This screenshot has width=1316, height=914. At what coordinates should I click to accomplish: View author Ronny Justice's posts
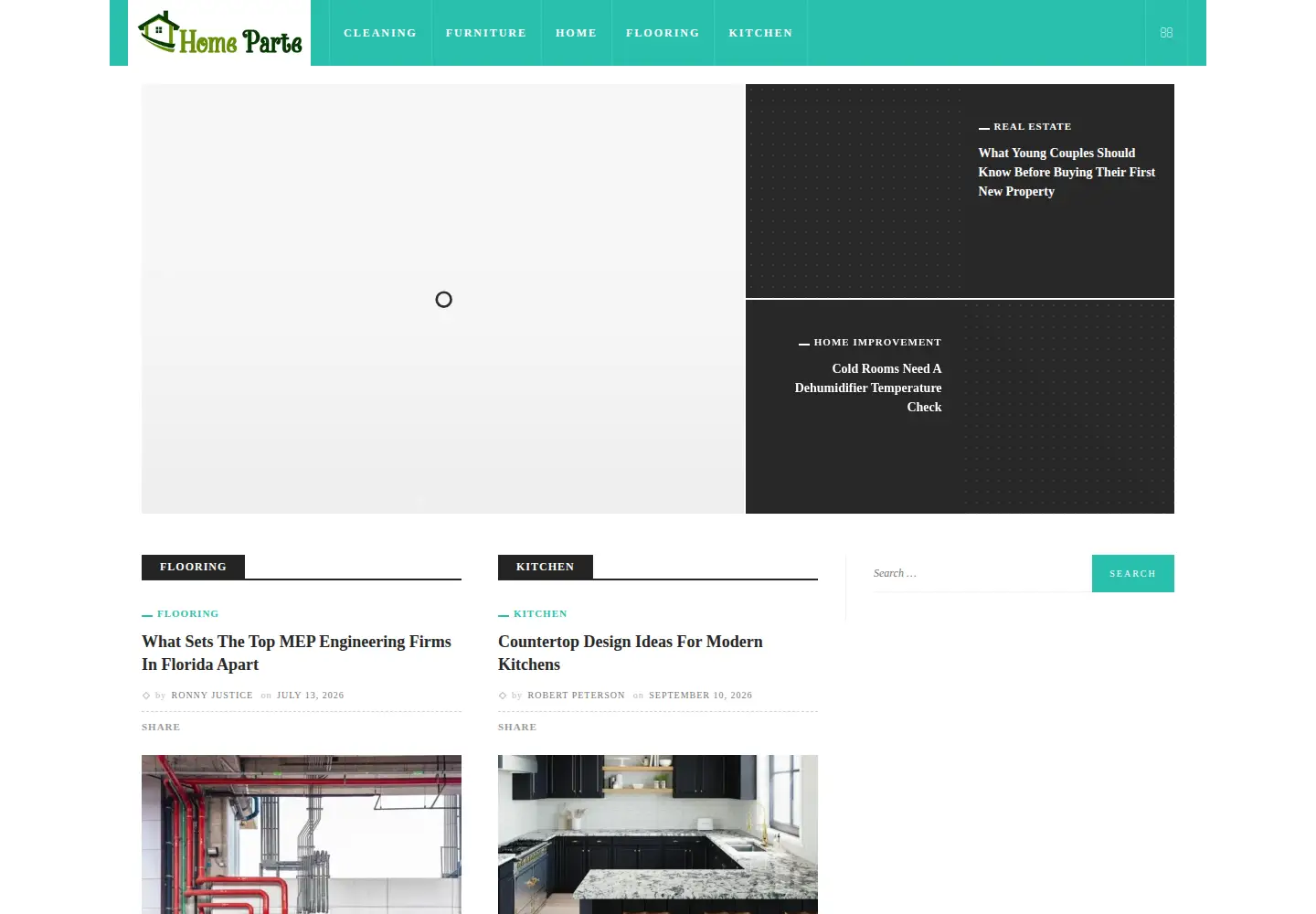(212, 696)
